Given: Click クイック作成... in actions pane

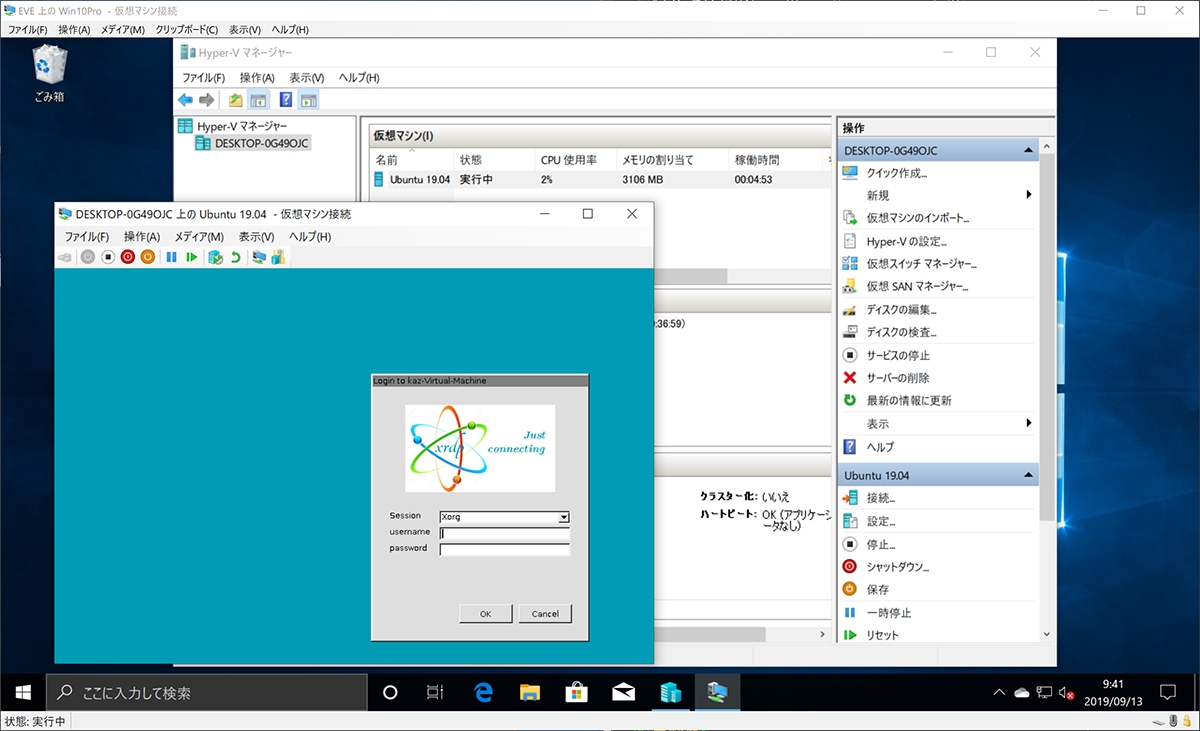Looking at the screenshot, I should pyautogui.click(x=896, y=172).
